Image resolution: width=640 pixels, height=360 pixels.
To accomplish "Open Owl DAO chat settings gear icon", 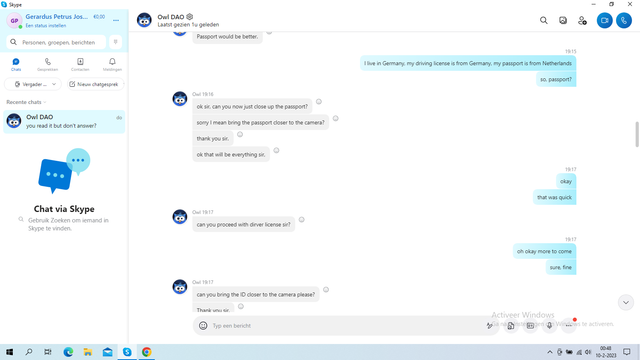I will 190,17.
